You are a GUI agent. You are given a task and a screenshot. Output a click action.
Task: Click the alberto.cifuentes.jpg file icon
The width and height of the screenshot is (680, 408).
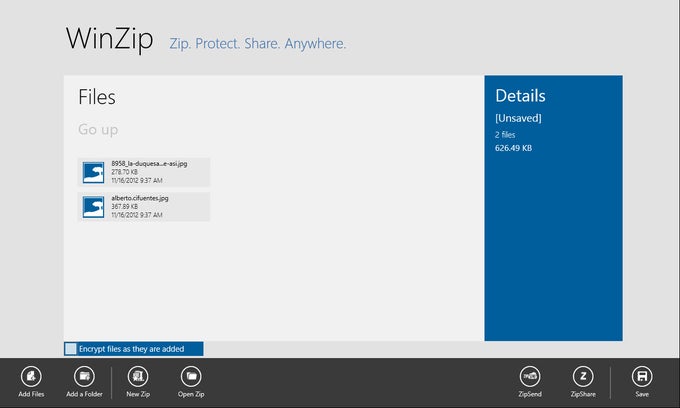pos(94,207)
